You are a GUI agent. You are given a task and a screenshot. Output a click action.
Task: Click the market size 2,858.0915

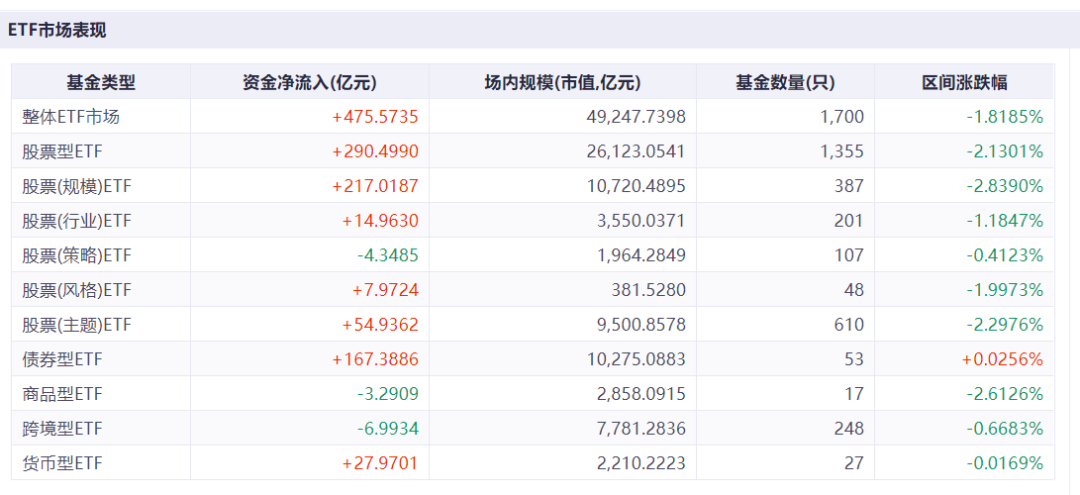[x=643, y=394]
